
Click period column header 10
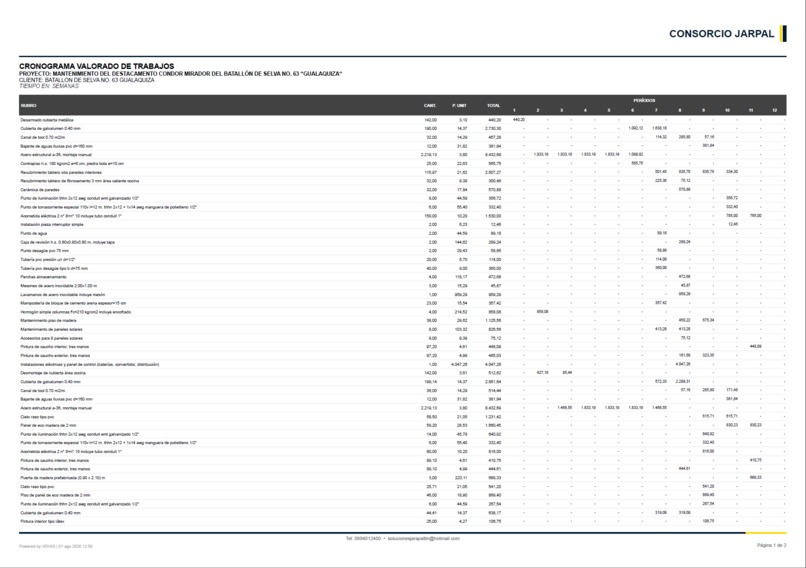point(727,110)
